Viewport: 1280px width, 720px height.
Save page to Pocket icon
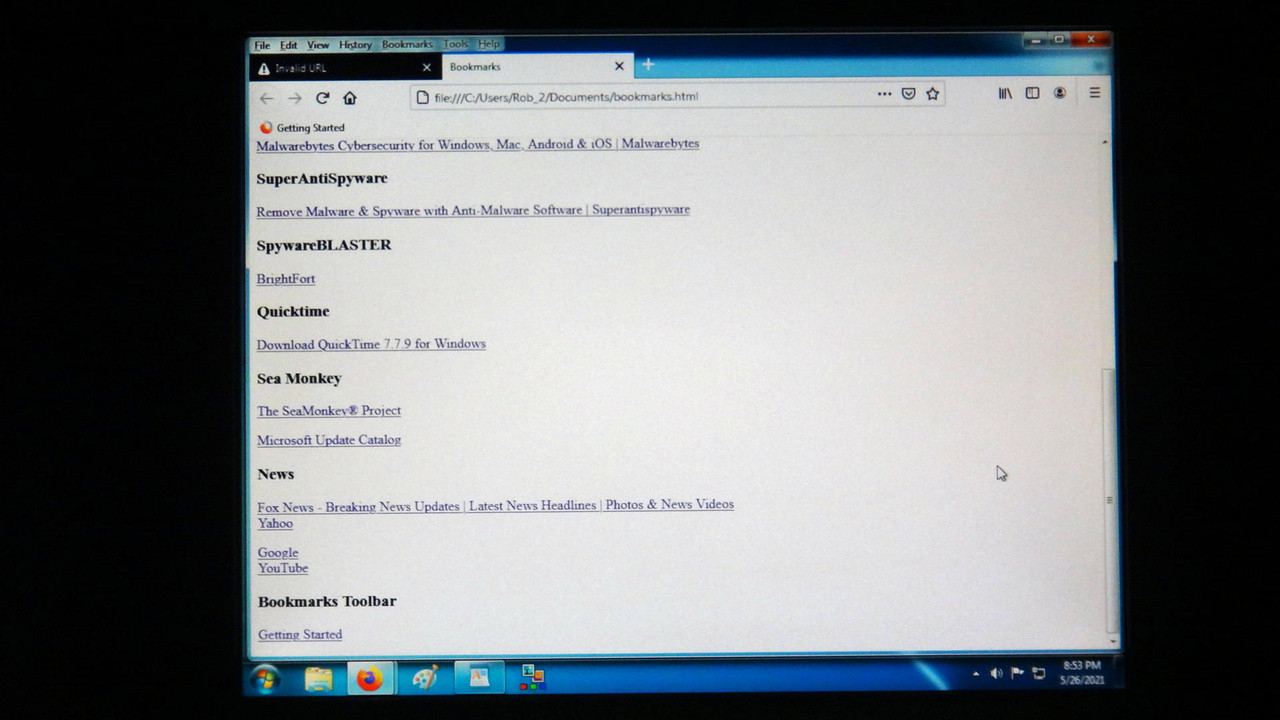click(908, 94)
